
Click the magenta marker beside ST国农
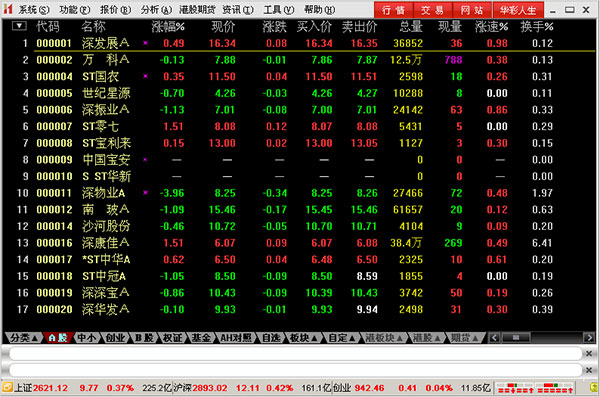tap(145, 76)
